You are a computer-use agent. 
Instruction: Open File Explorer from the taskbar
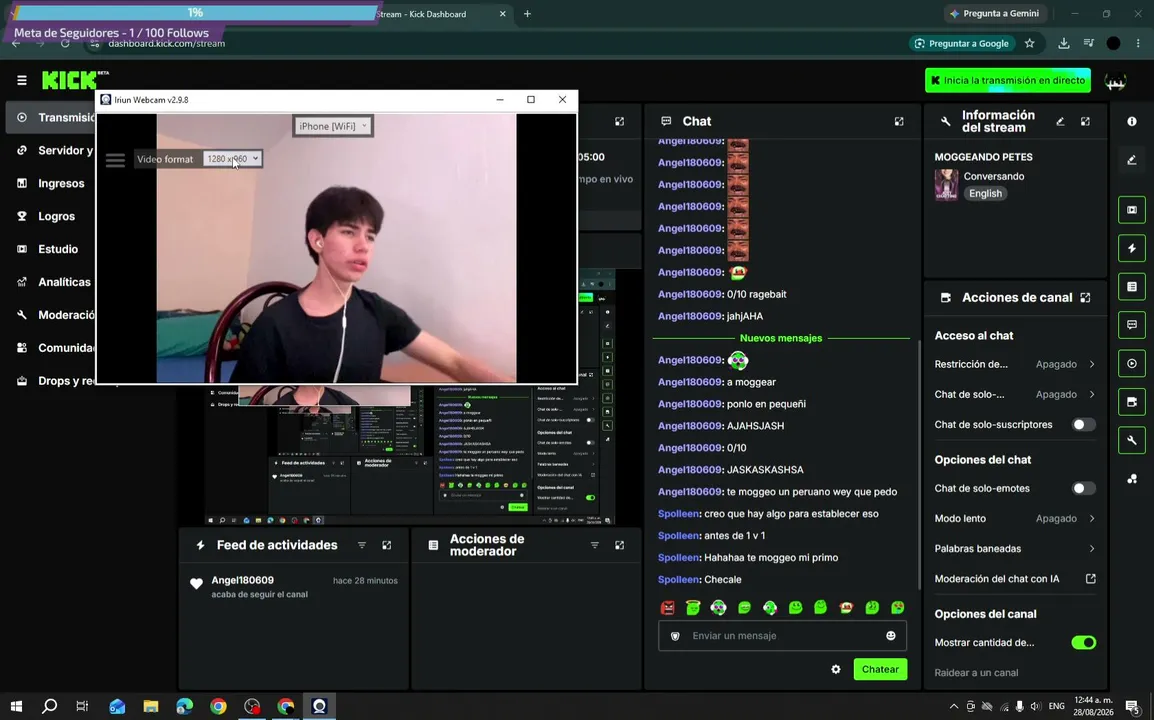(151, 706)
